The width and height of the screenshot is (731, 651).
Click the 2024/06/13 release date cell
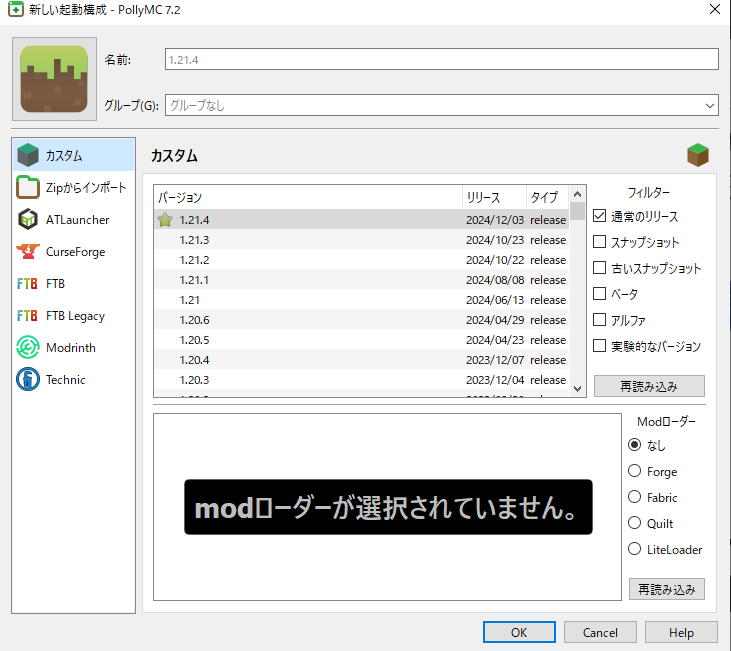coord(495,300)
